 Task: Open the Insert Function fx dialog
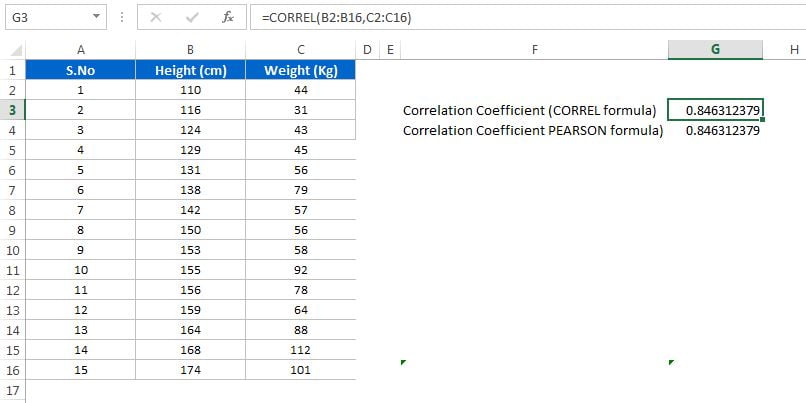coord(228,17)
